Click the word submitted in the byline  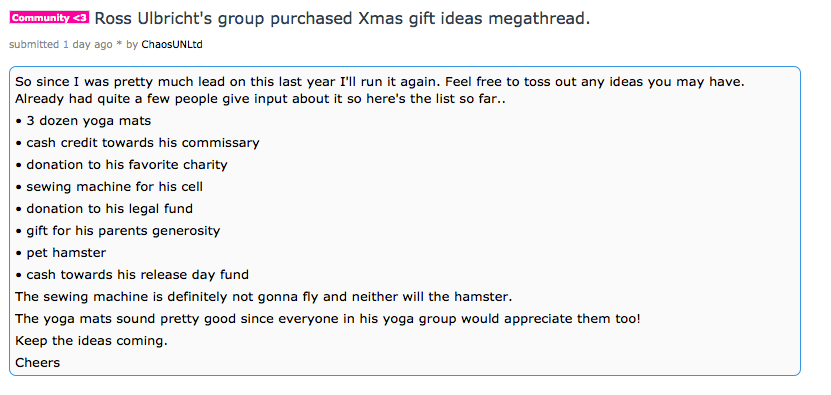tap(34, 45)
